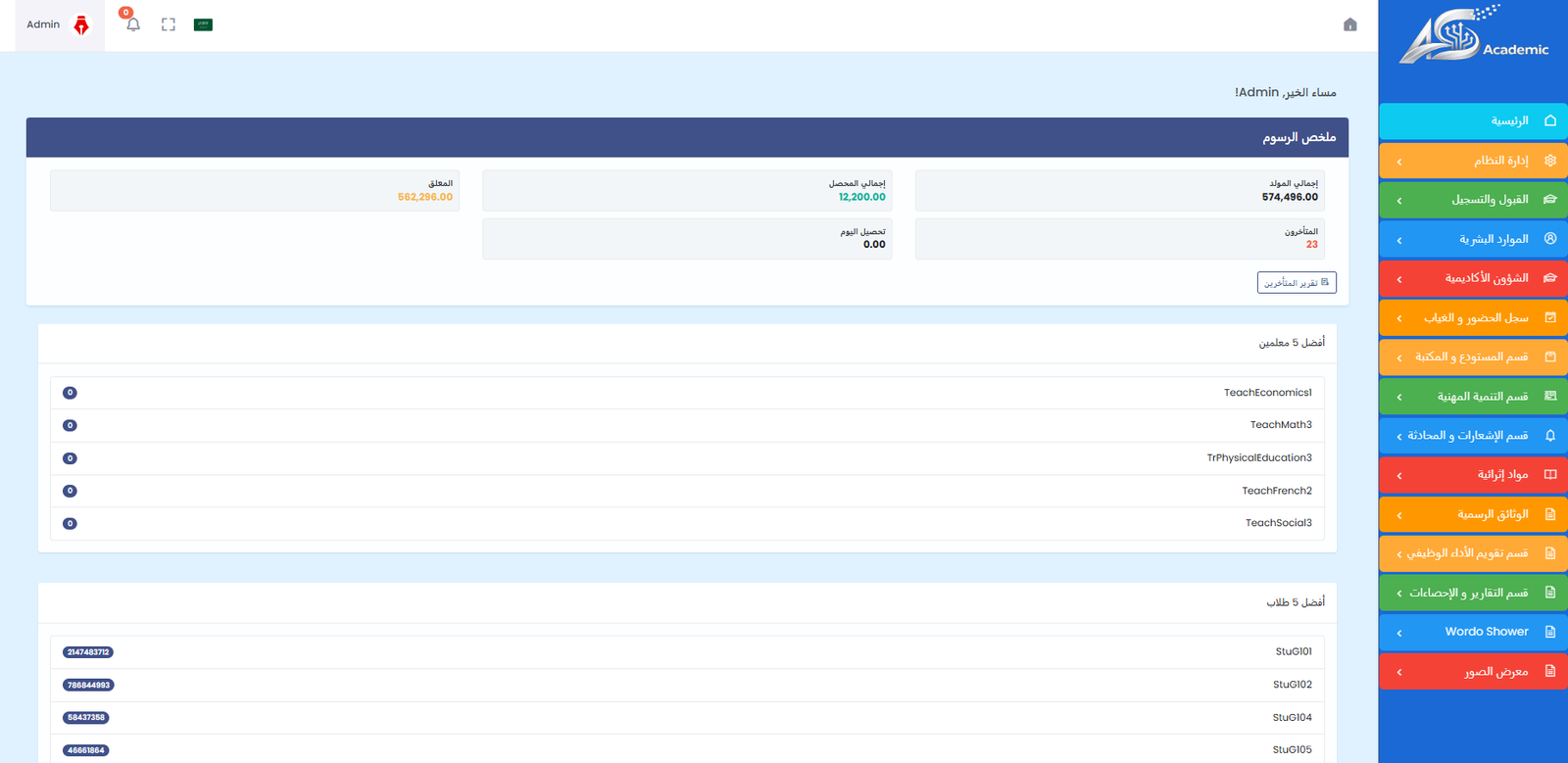Click the 2147483712 score badge
Image resolution: width=1568 pixels, height=763 pixels.
pos(88,652)
